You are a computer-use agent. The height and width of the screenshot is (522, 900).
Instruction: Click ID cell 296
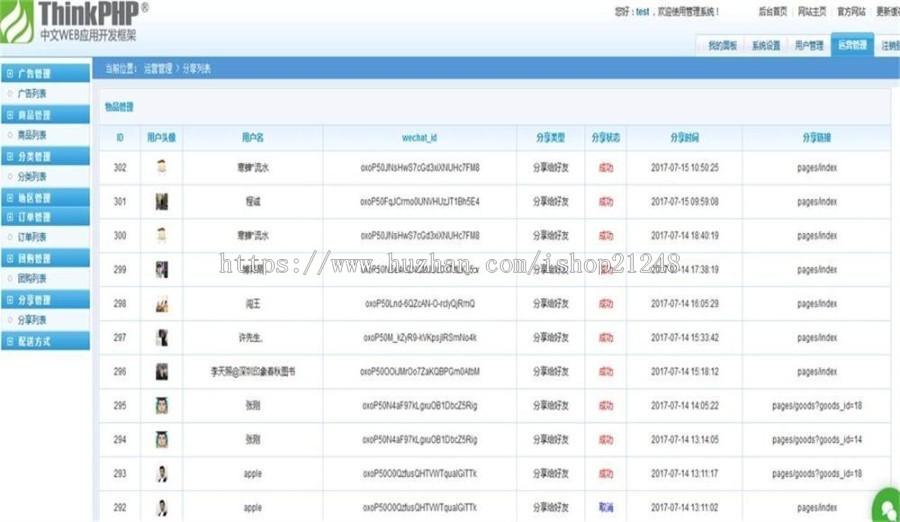120,372
